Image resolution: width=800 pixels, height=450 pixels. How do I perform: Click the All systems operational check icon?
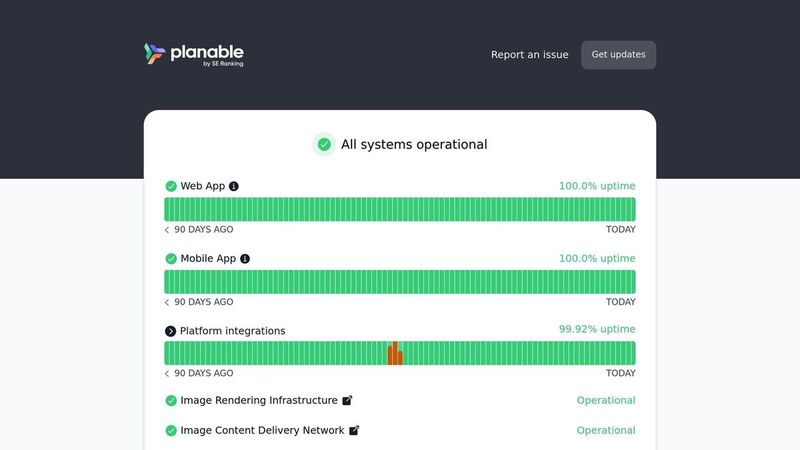point(324,144)
